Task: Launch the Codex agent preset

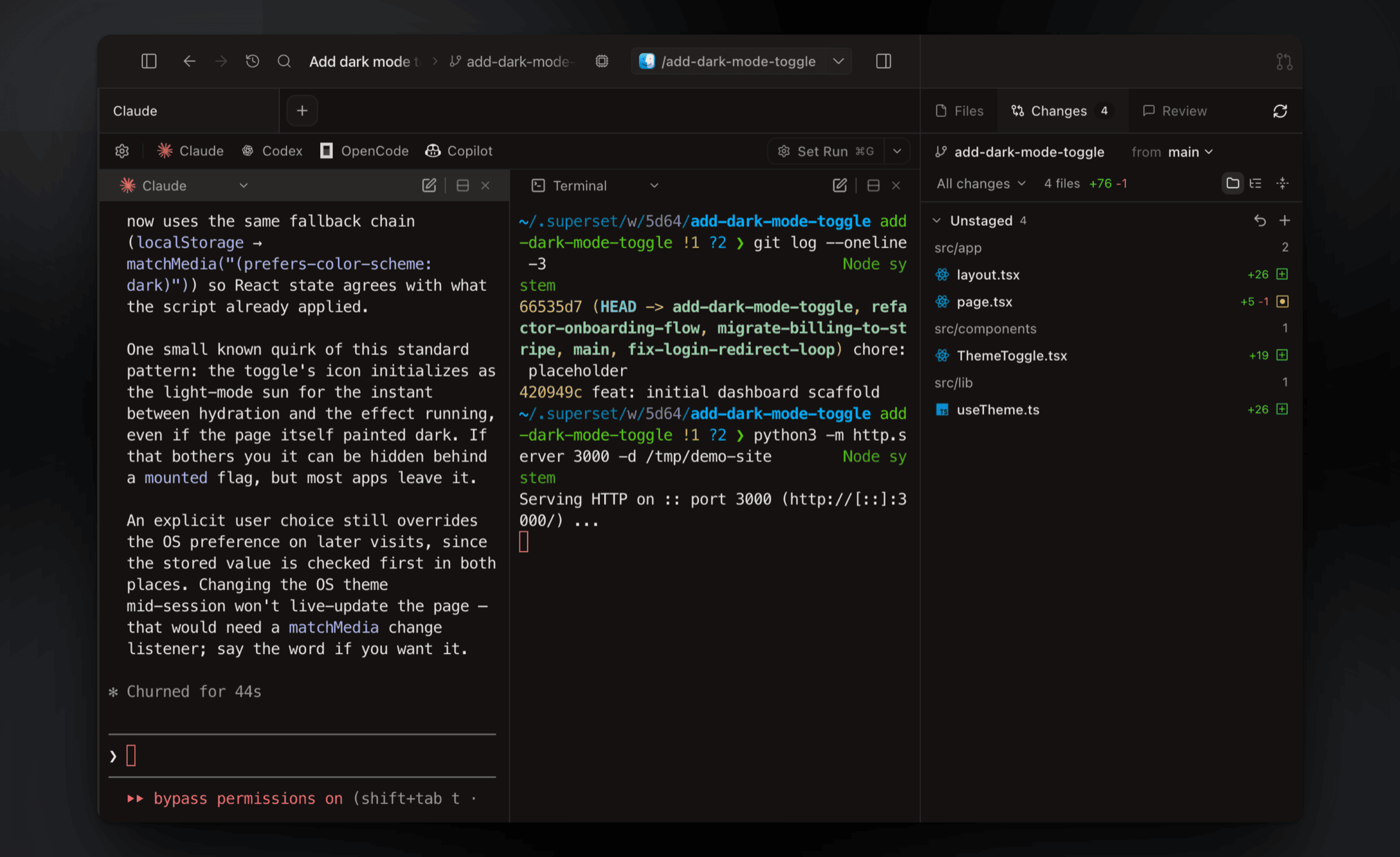Action: point(272,151)
